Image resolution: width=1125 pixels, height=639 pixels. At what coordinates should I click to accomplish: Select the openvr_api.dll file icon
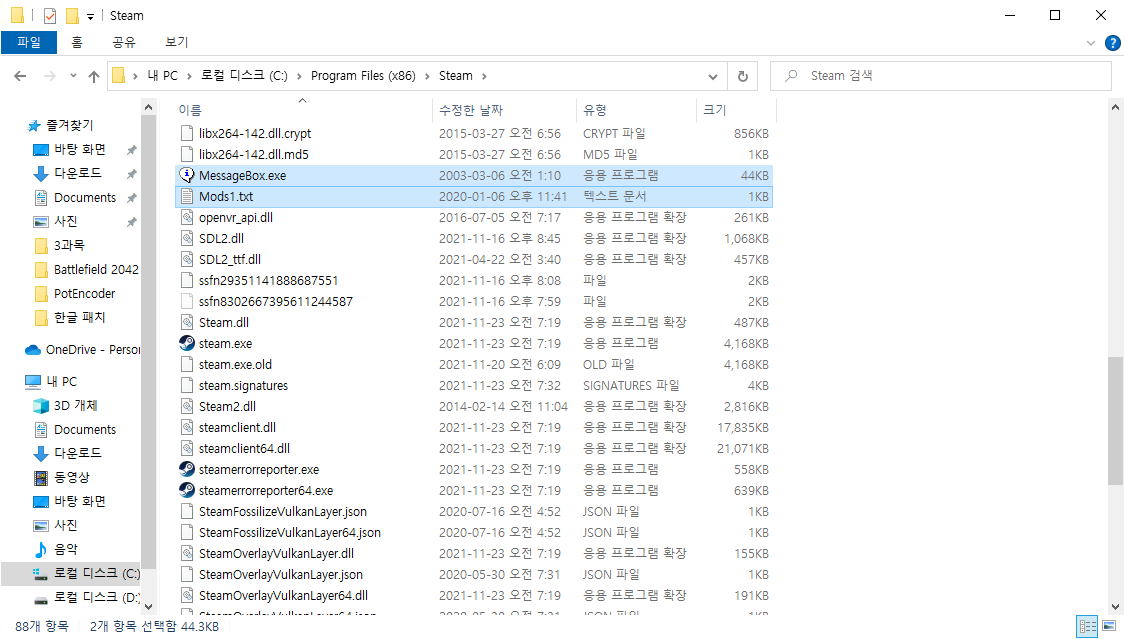187,217
